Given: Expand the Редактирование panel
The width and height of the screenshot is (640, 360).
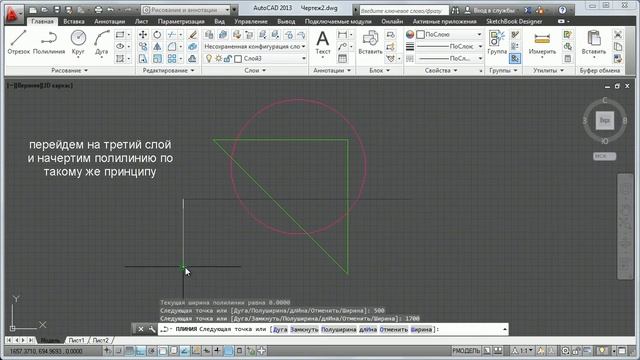Looking at the screenshot, I should [168, 71].
